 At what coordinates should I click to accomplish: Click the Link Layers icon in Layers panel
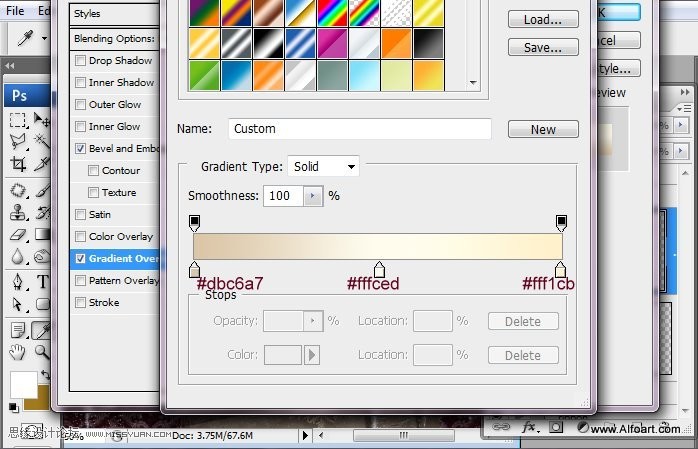501,427
